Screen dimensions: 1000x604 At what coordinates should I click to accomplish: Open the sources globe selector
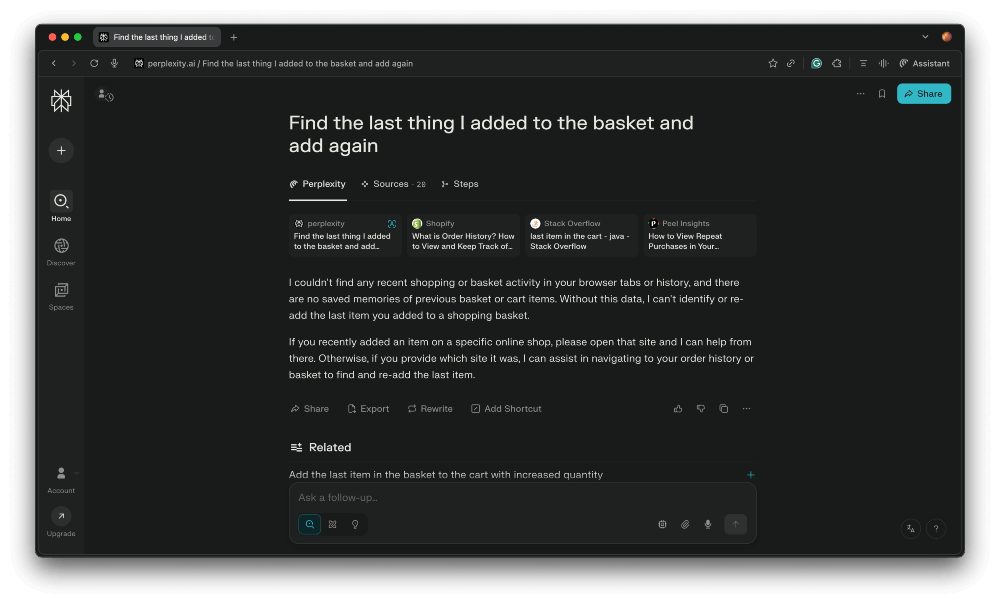pyautogui.click(x=663, y=524)
